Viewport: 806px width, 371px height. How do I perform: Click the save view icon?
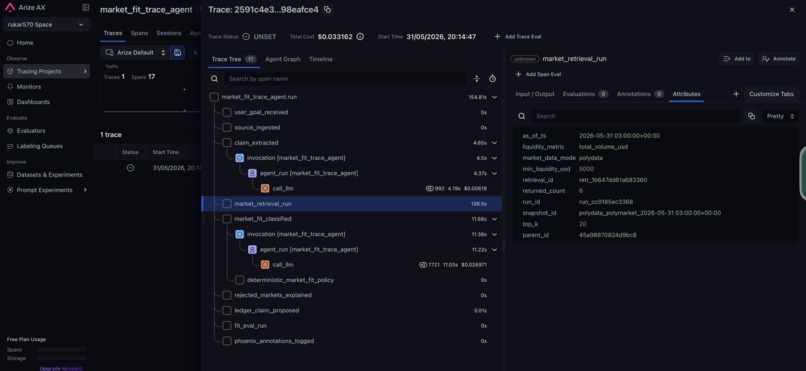tap(177, 52)
